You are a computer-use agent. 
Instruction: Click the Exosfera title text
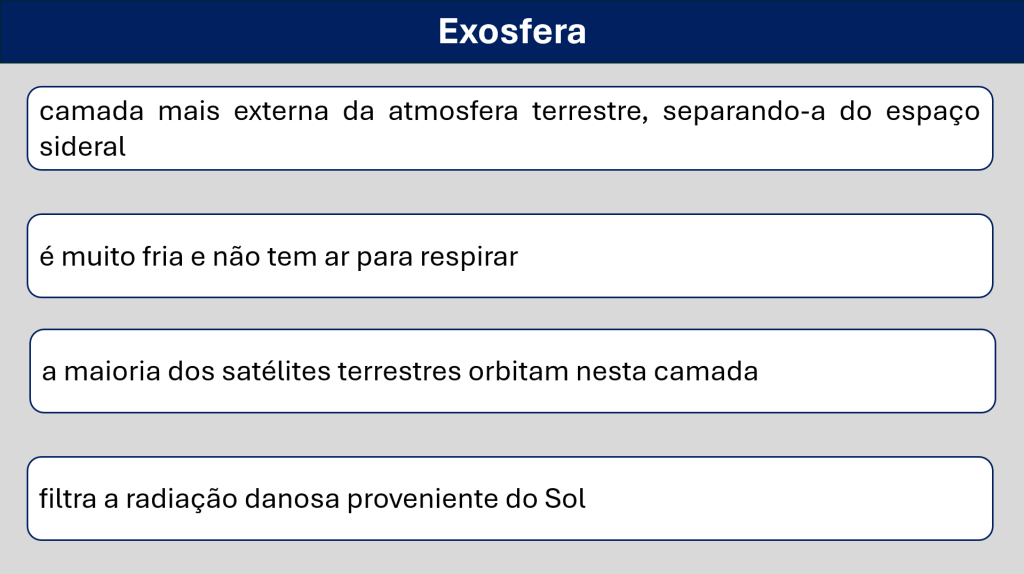pyautogui.click(x=511, y=32)
